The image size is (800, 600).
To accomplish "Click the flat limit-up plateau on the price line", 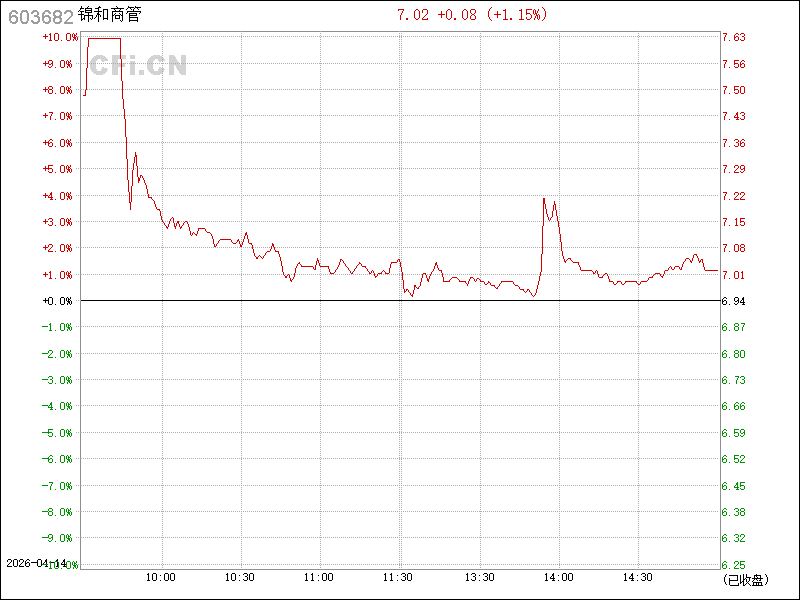I will 104,38.
